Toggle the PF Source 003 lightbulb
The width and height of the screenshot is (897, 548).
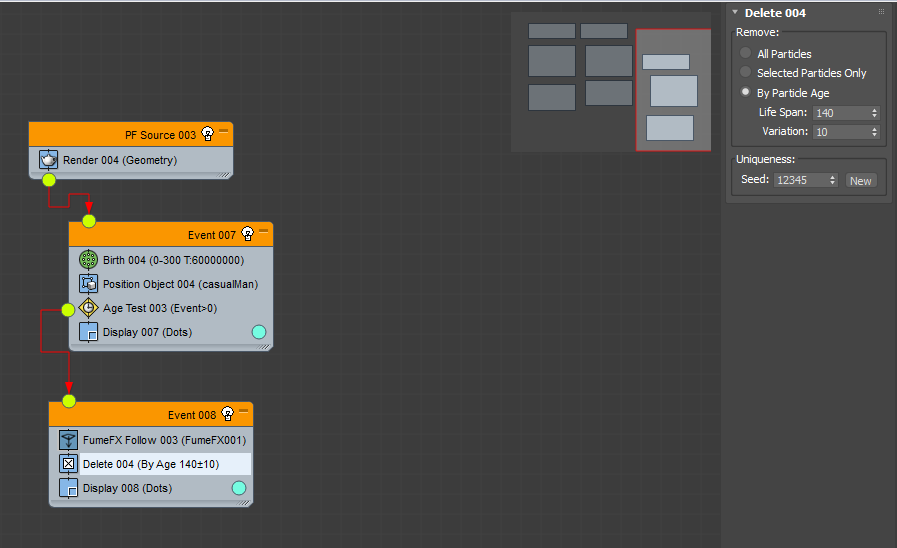pos(208,134)
